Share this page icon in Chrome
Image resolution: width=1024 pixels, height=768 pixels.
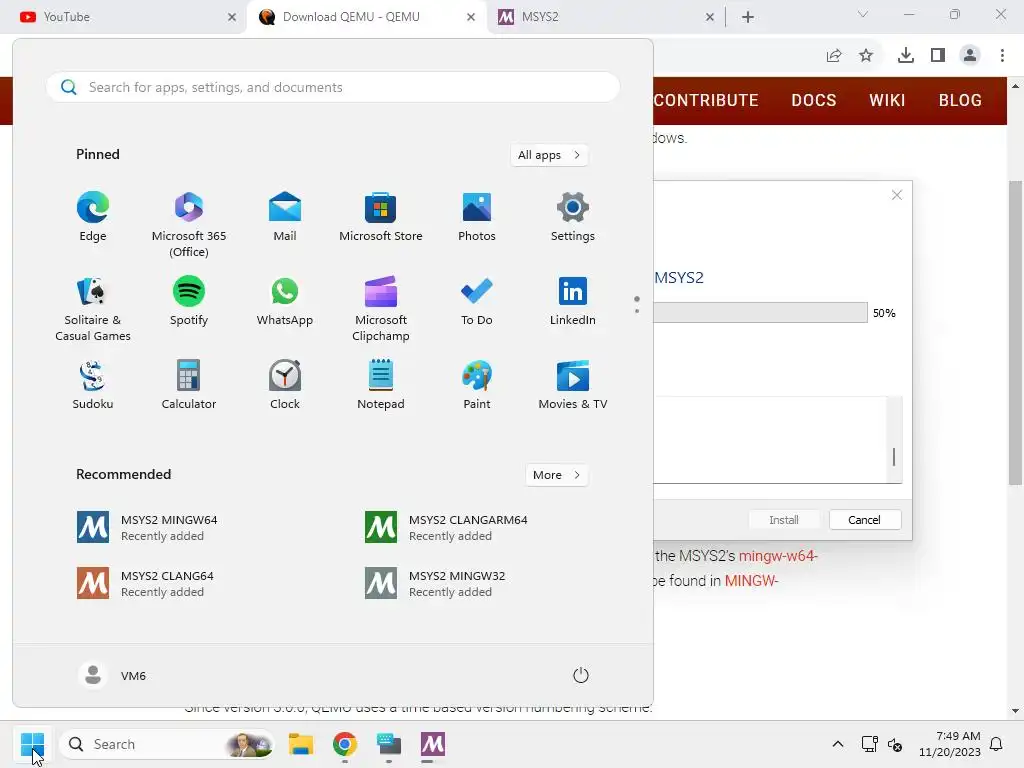pyautogui.click(x=834, y=56)
